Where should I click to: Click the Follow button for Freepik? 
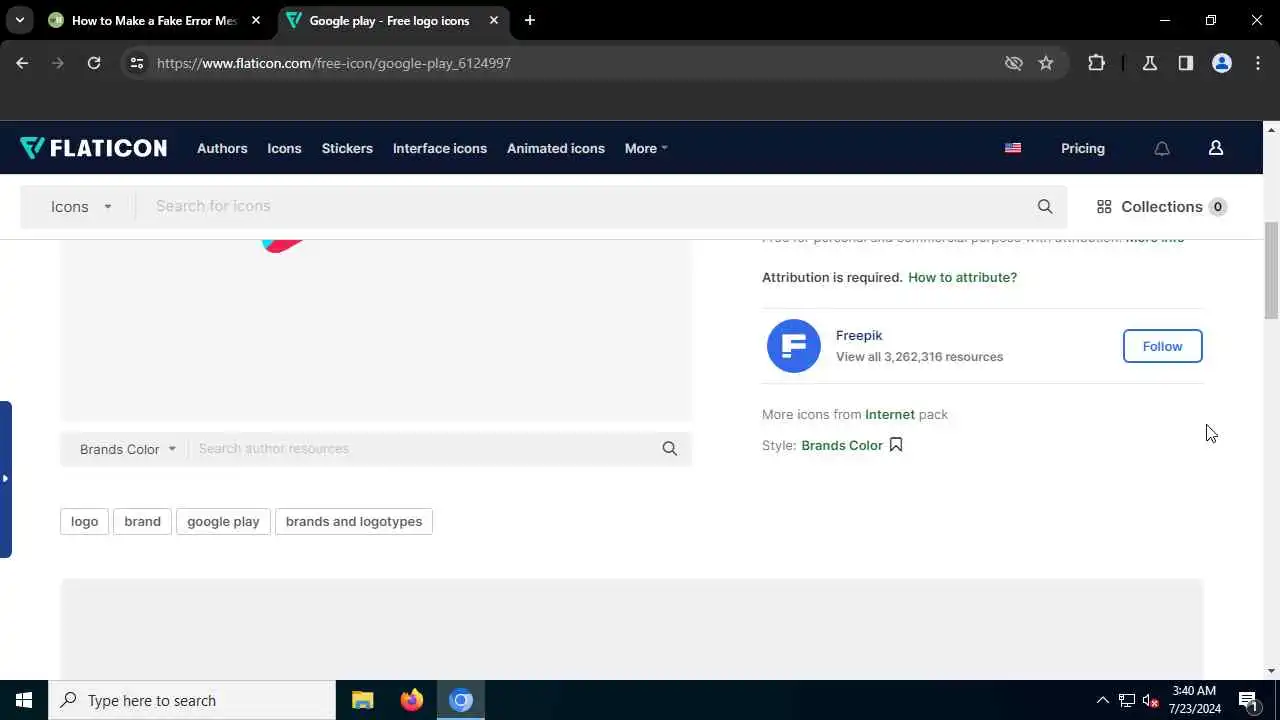pos(1162,346)
